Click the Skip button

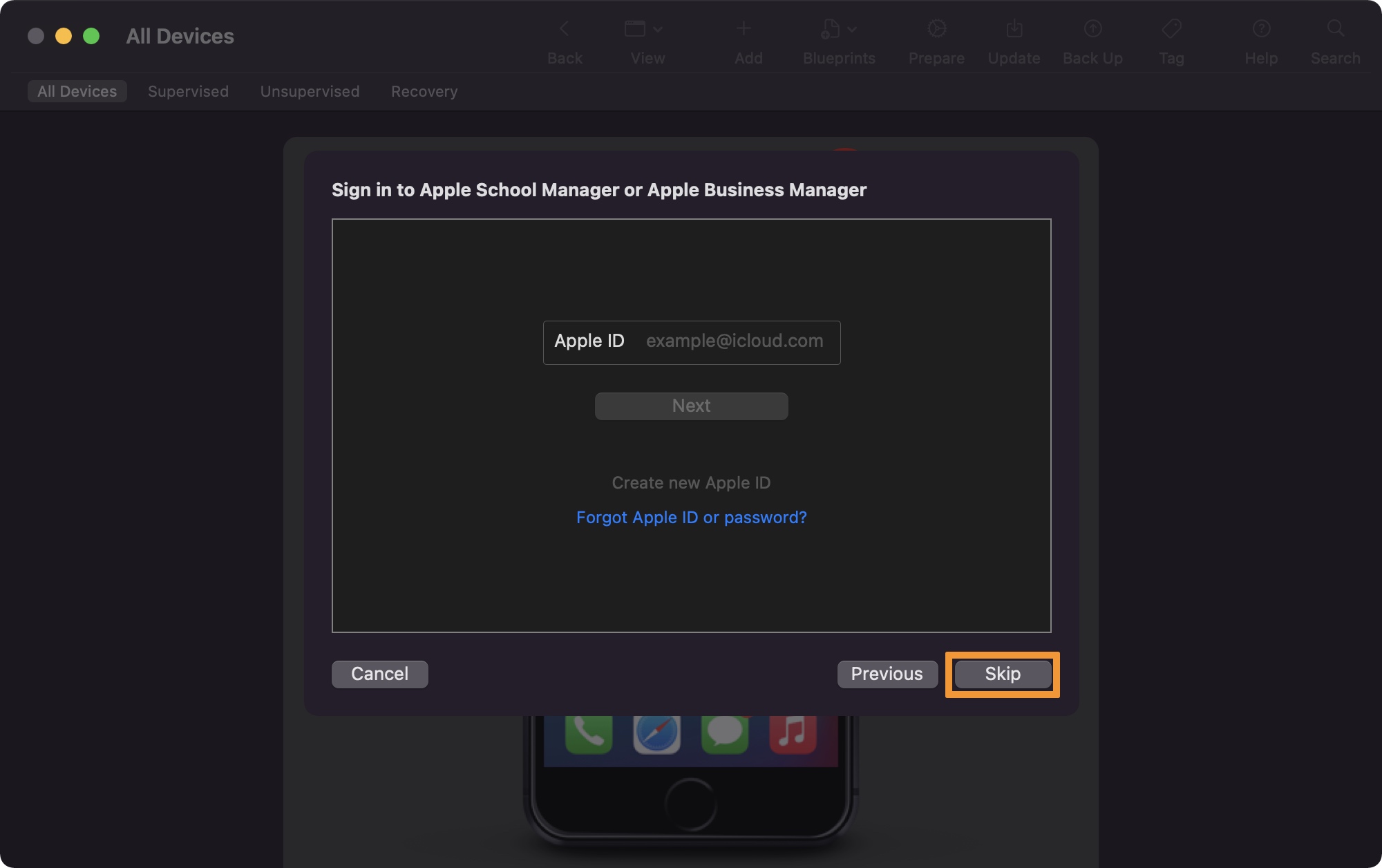1002,674
